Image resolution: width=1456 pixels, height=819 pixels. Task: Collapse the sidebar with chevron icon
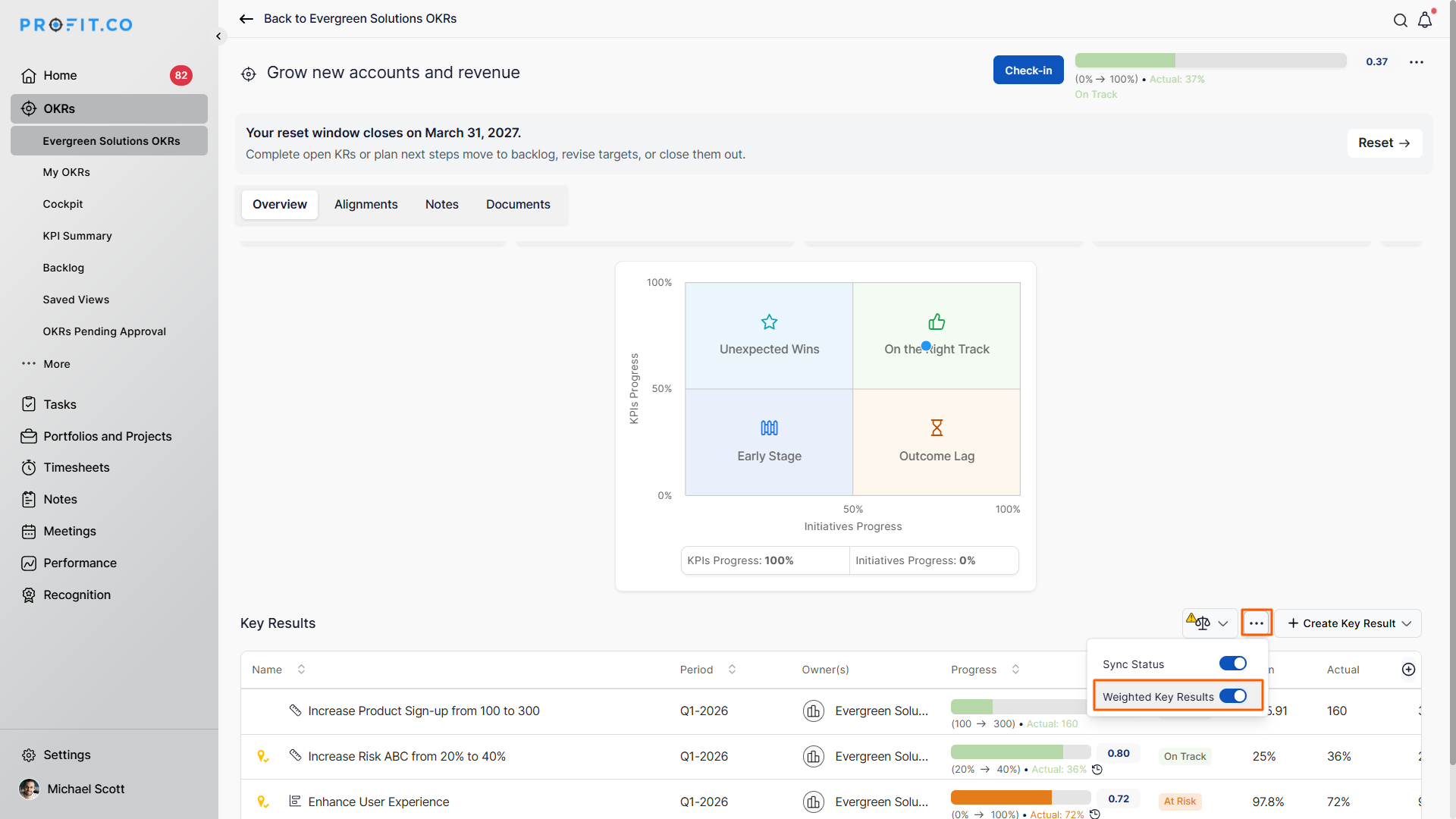(218, 36)
